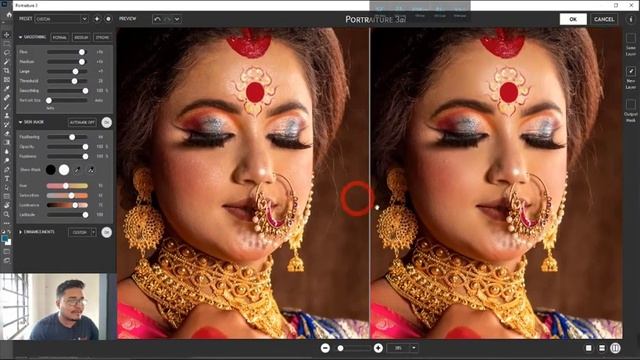Screen dimensions: 640x360
Task: Select black Show Mask swatch
Action: click(51, 170)
